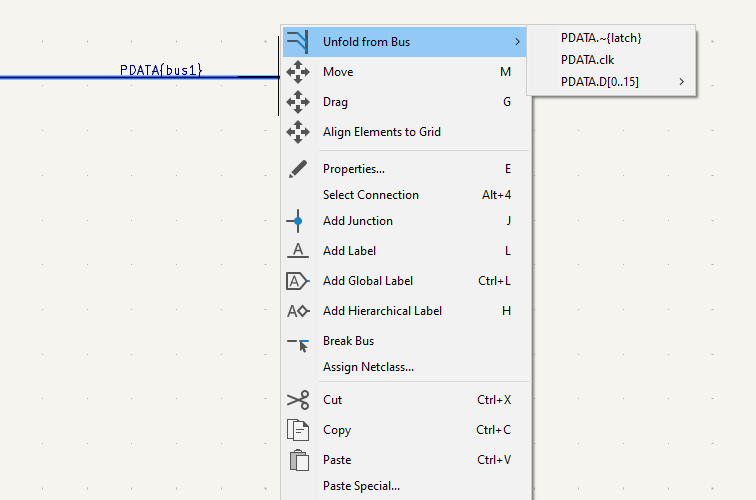This screenshot has width=756, height=500.
Task: Click the PDATA{bus1} bus label
Action: pos(160,71)
